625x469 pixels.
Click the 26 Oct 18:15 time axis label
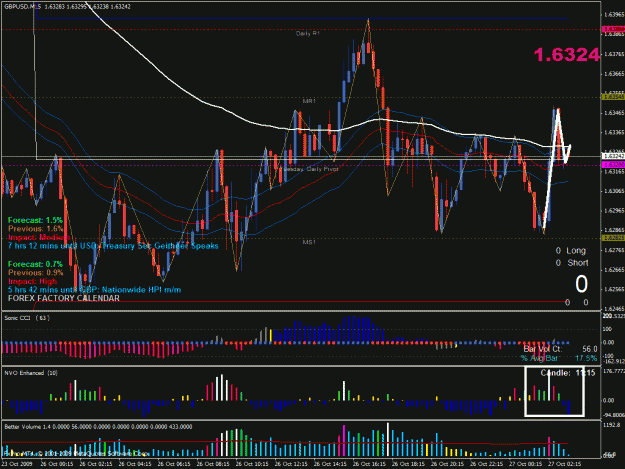tap(408, 464)
